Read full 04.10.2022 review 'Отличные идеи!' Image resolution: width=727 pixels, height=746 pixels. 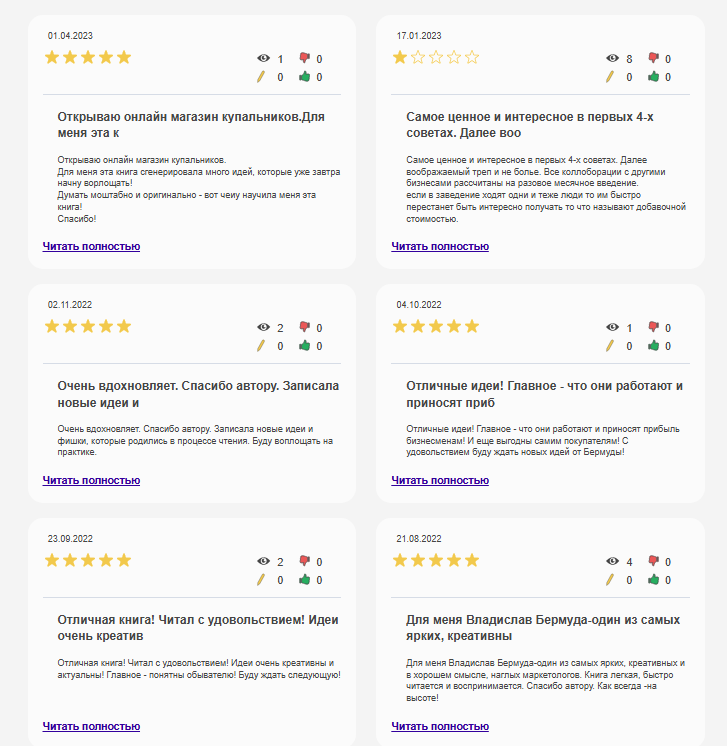440,480
